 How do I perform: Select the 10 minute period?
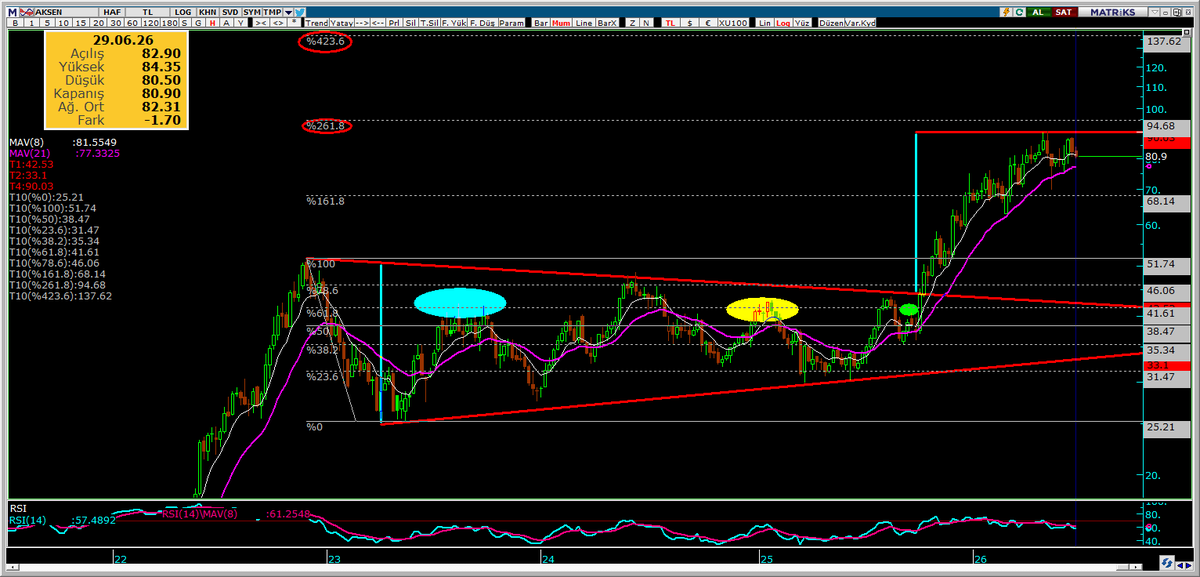click(63, 23)
